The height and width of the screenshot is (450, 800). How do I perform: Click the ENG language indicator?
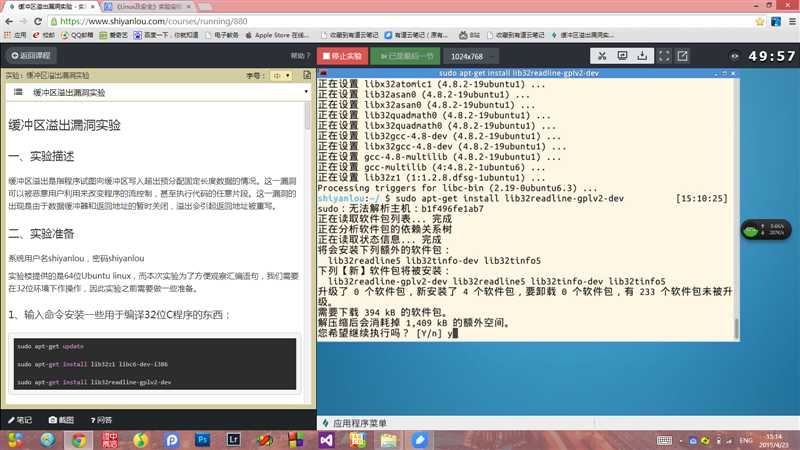click(746, 440)
